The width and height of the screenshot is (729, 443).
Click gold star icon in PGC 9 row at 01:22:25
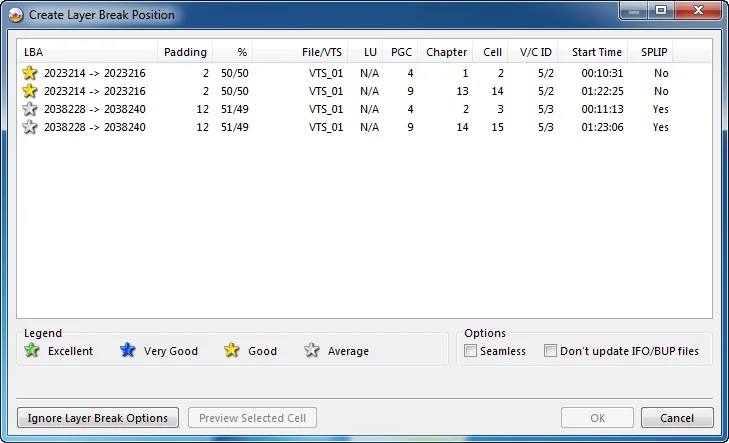click(30, 91)
